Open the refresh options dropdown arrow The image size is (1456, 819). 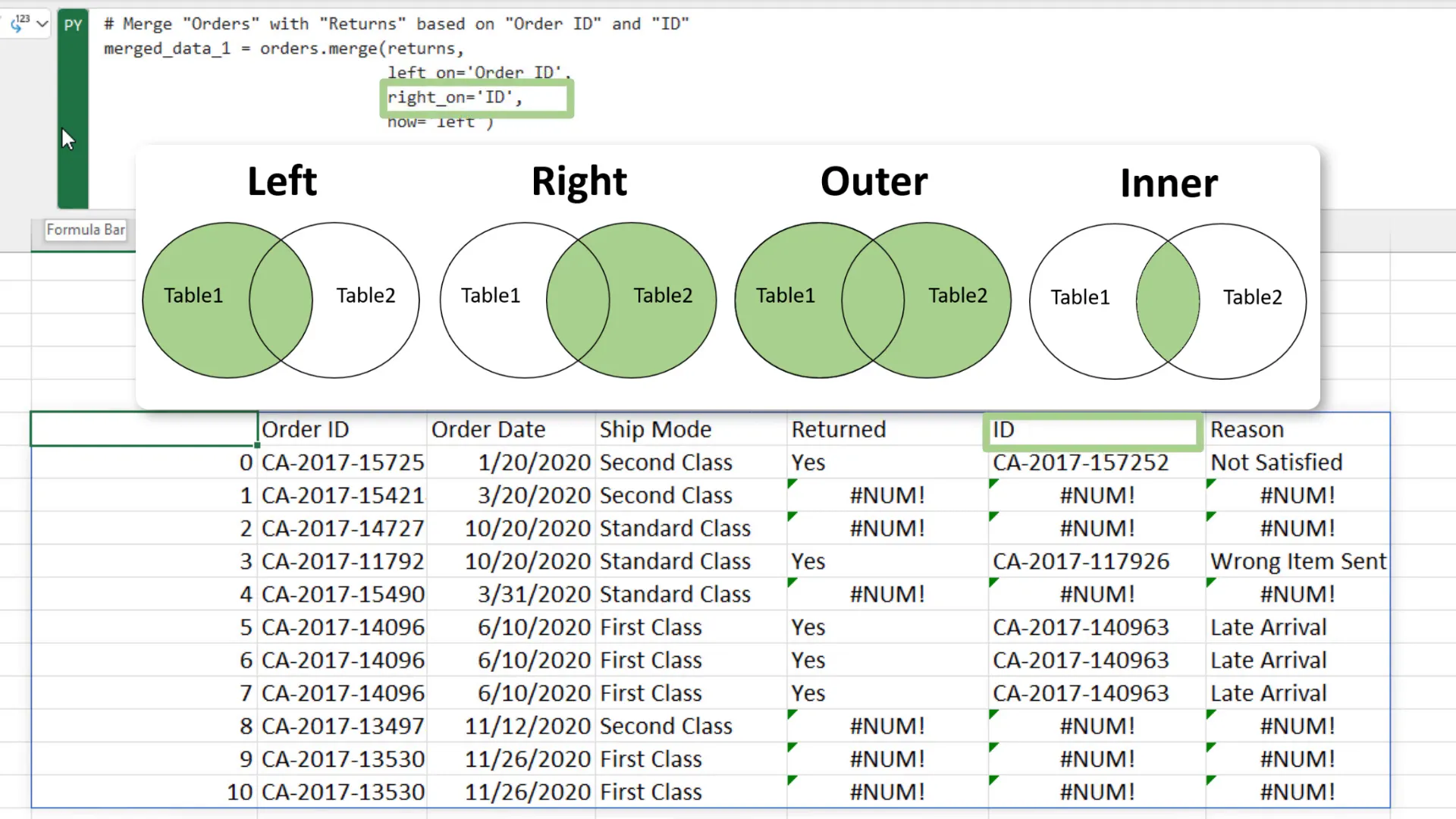coord(42,24)
